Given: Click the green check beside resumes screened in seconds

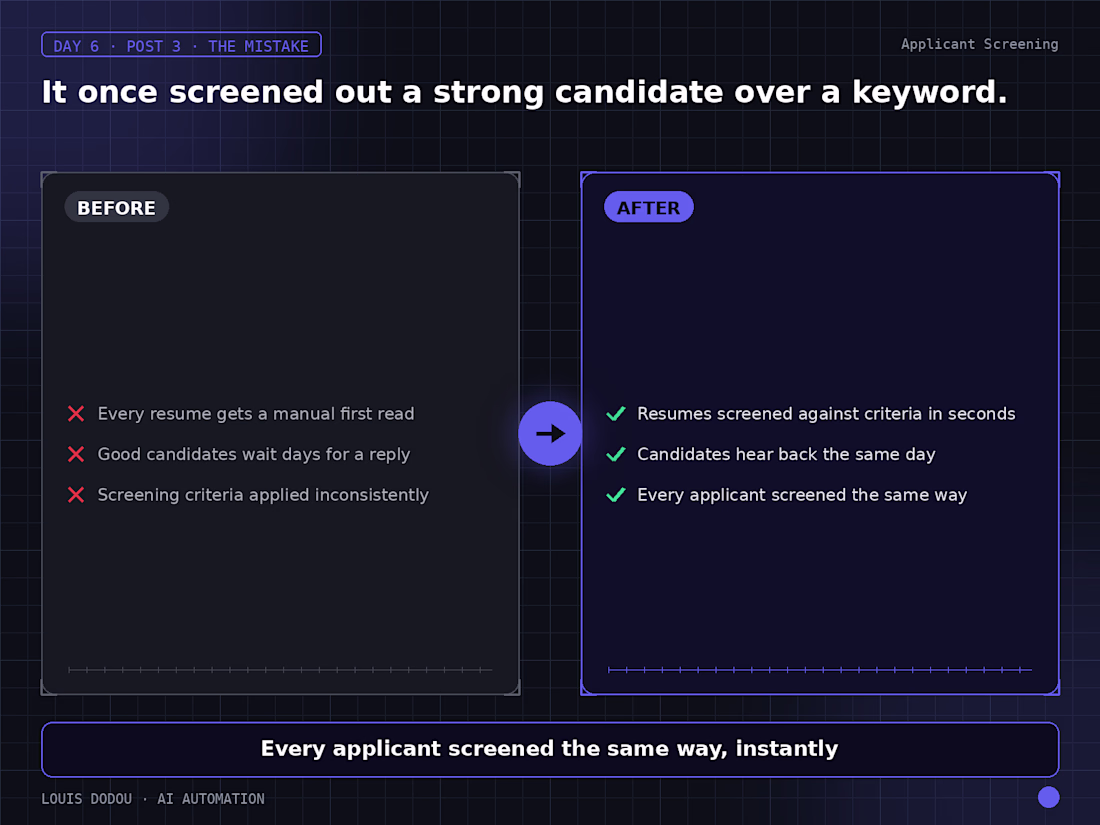Looking at the screenshot, I should (x=616, y=414).
